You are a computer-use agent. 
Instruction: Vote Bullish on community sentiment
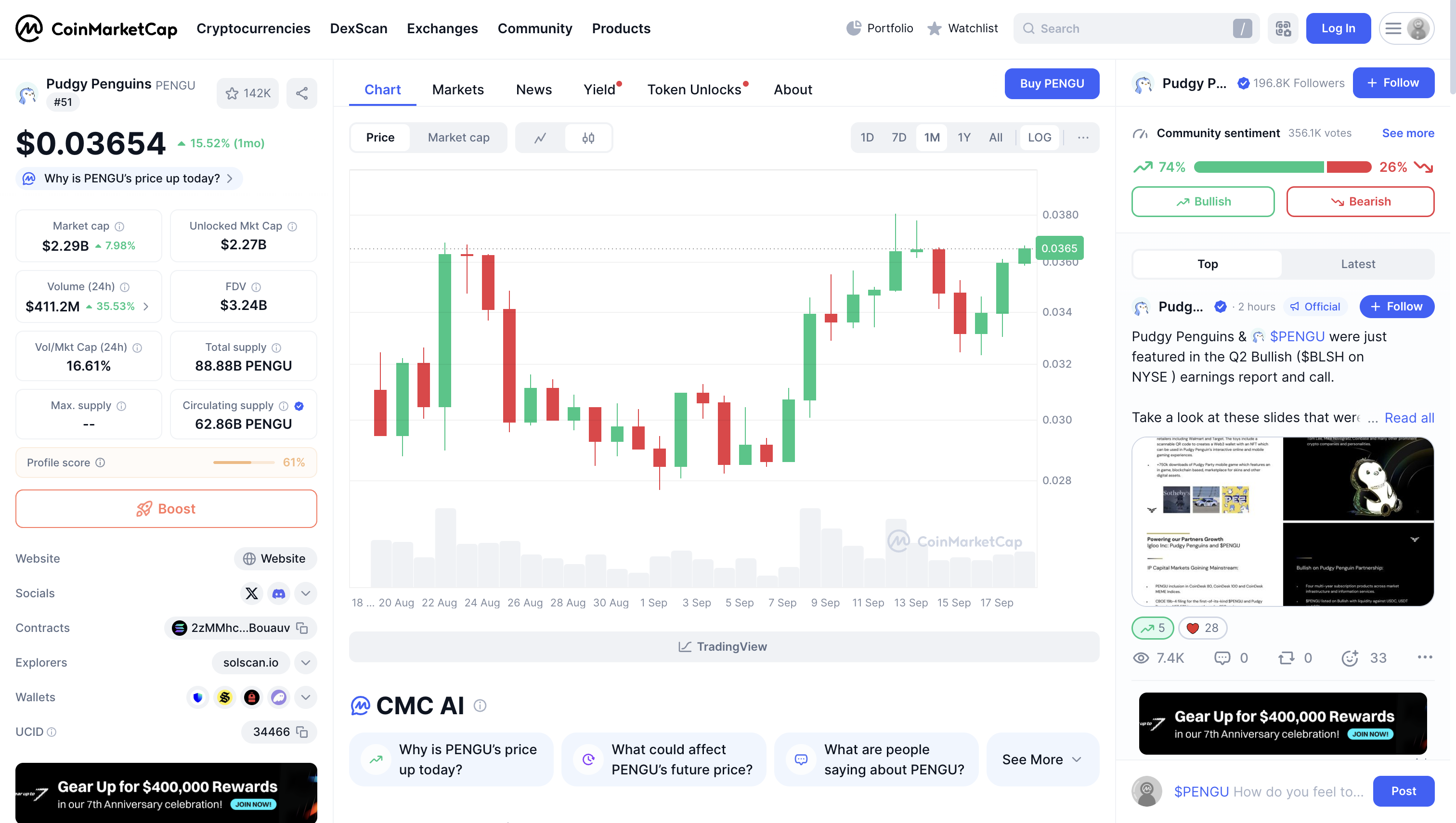[1203, 202]
